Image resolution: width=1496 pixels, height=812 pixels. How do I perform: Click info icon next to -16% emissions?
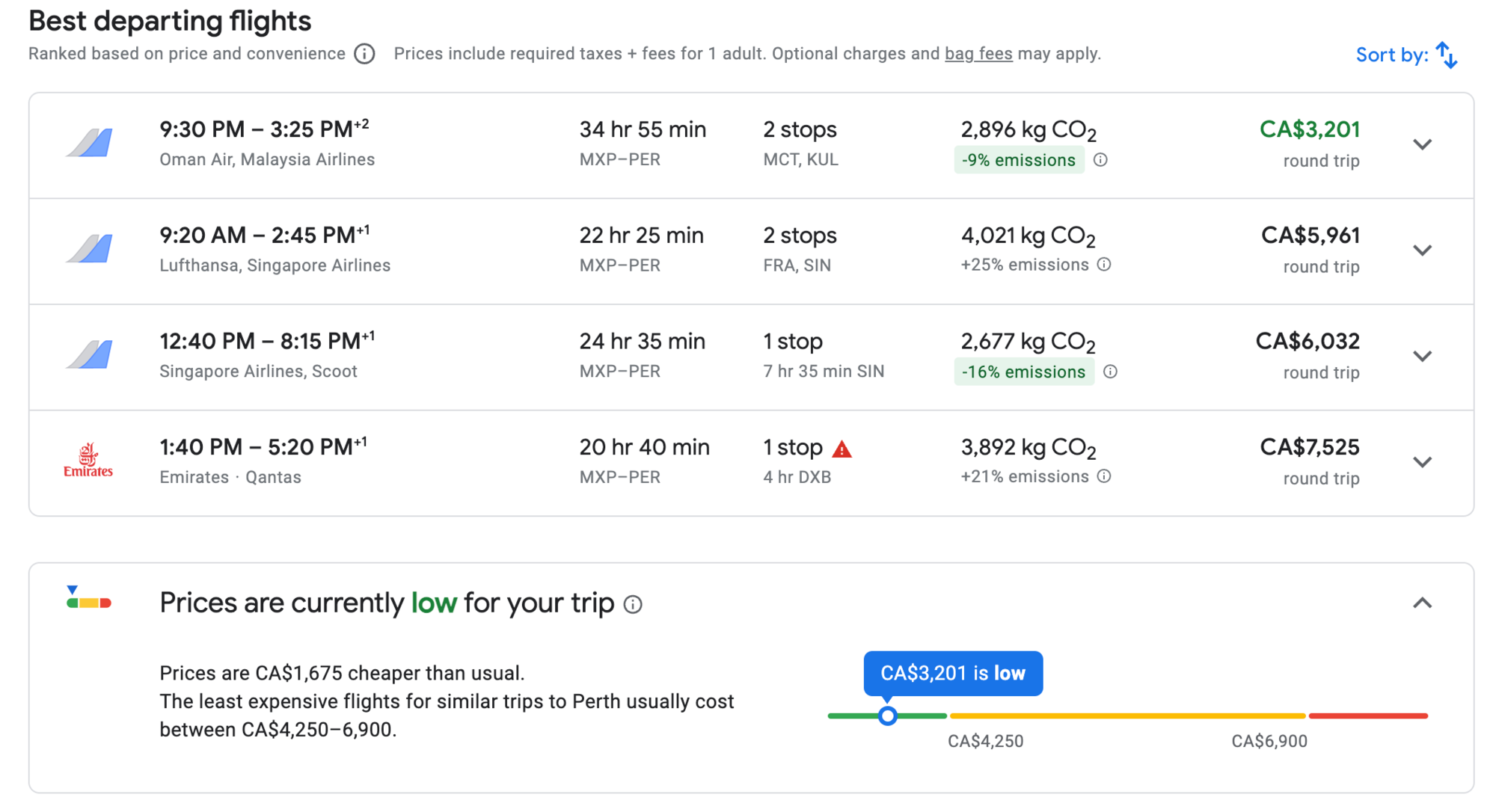1111,372
